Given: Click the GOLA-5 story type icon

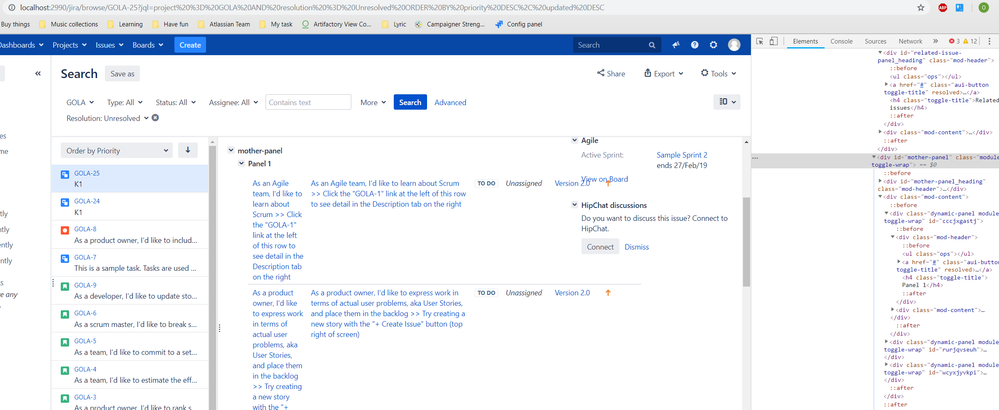Looking at the screenshot, I should coord(65,343).
